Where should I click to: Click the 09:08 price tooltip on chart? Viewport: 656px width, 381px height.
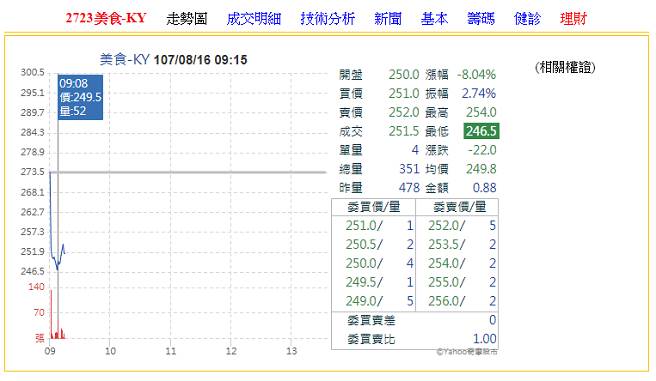click(80, 97)
